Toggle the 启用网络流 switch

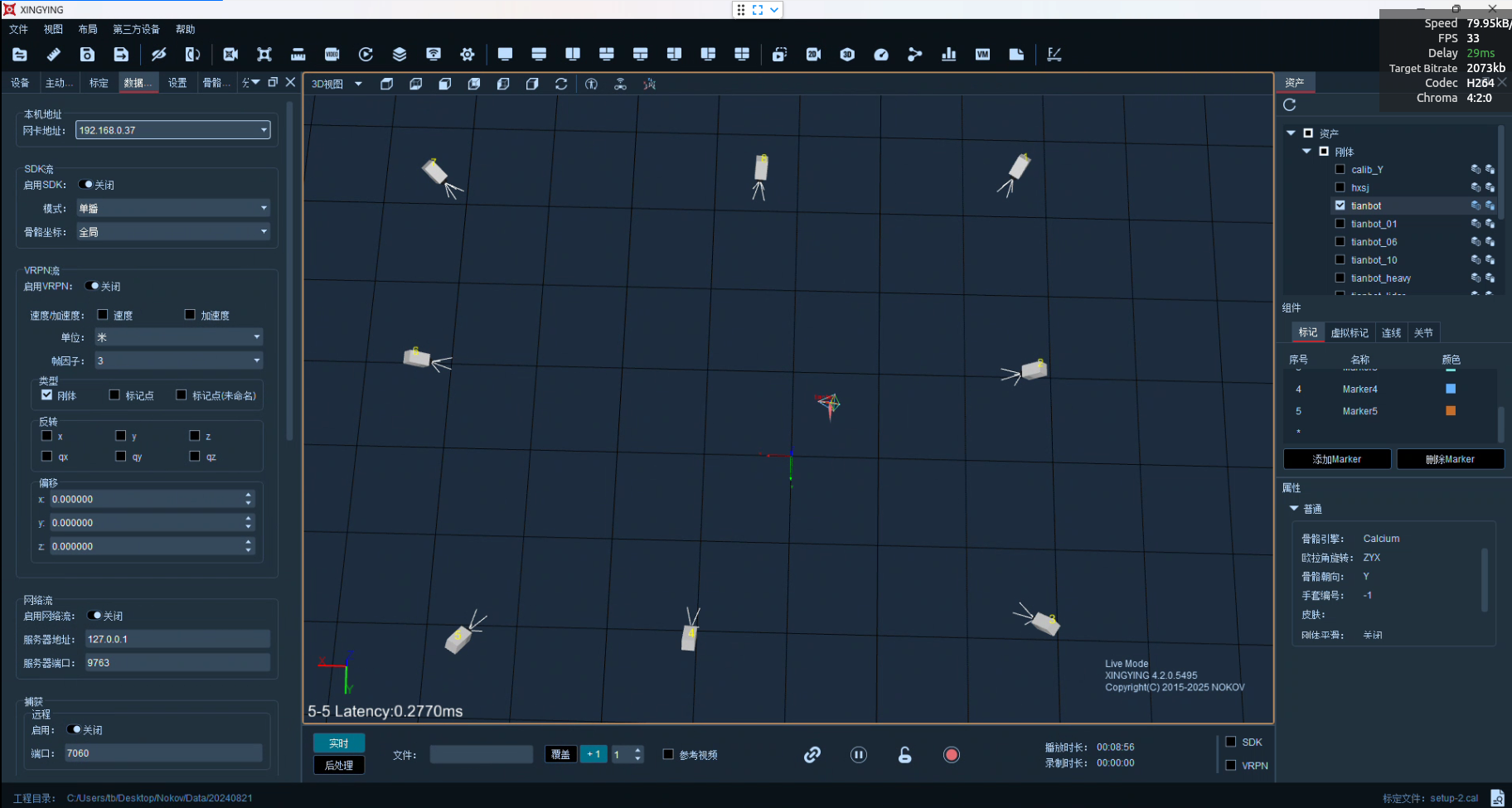[x=94, y=616]
